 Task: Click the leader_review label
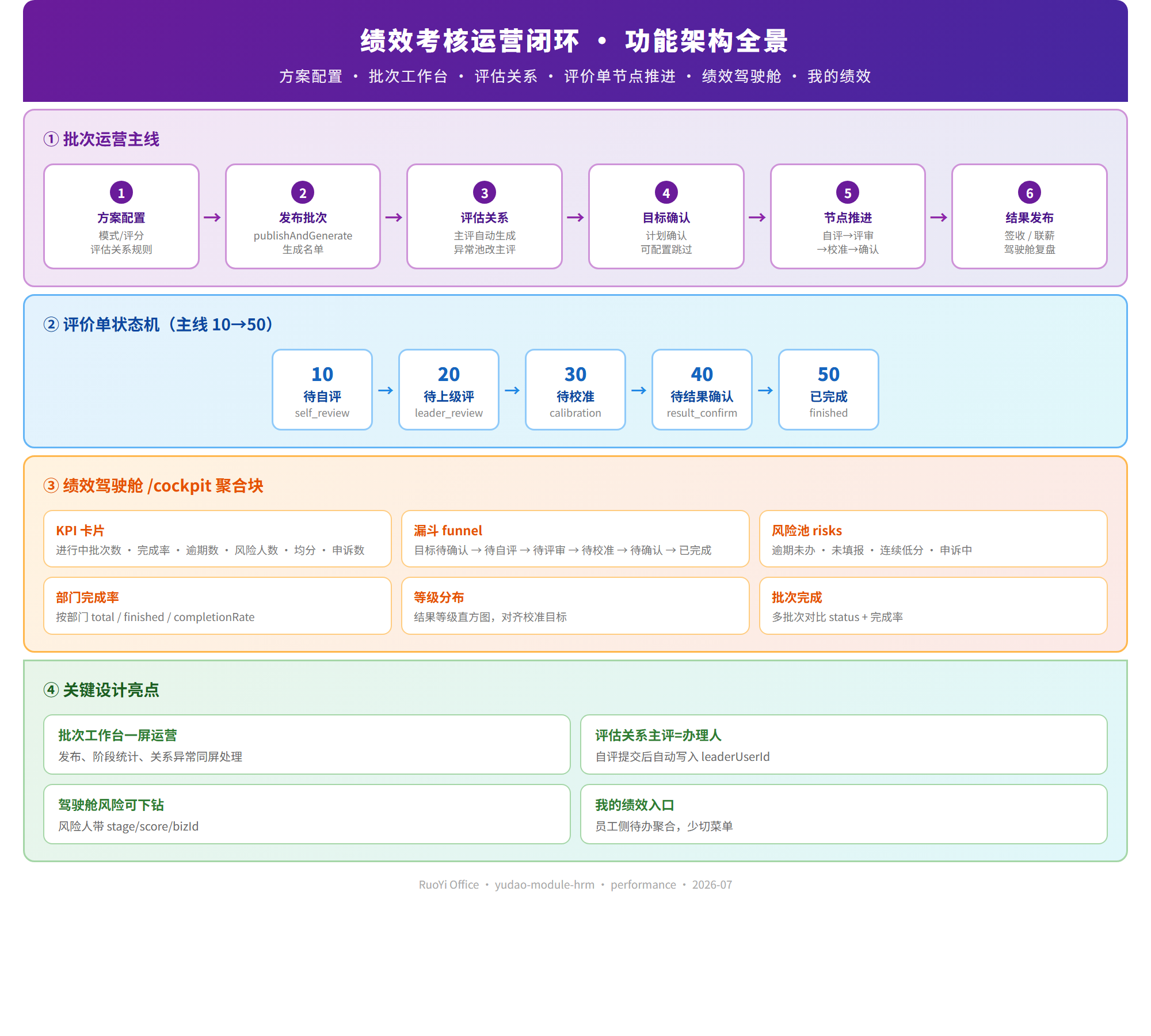tap(449, 413)
